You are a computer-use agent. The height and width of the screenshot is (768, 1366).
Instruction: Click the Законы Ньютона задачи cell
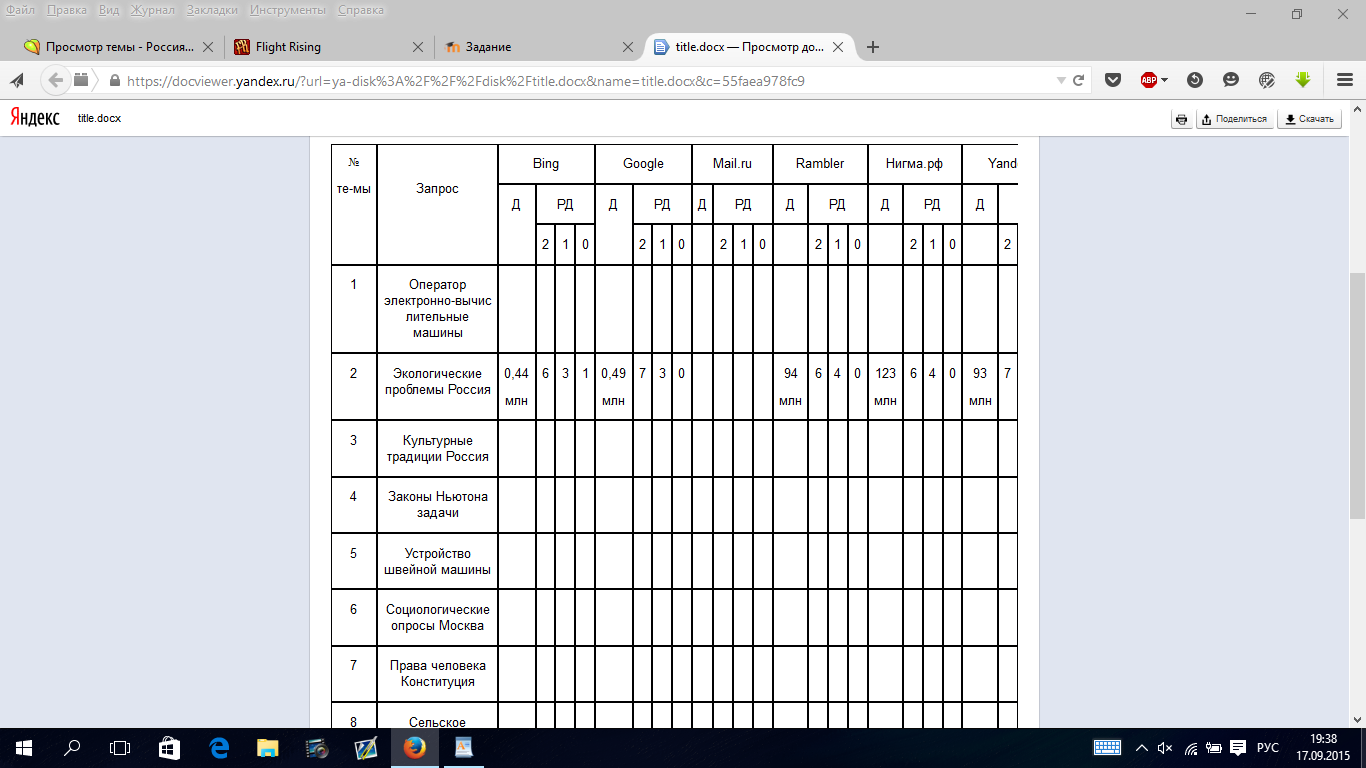(x=437, y=504)
